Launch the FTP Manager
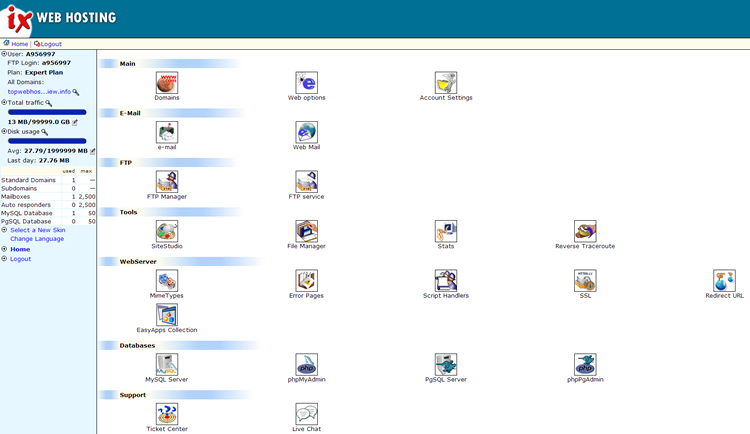This screenshot has height=434, width=750. (166, 181)
